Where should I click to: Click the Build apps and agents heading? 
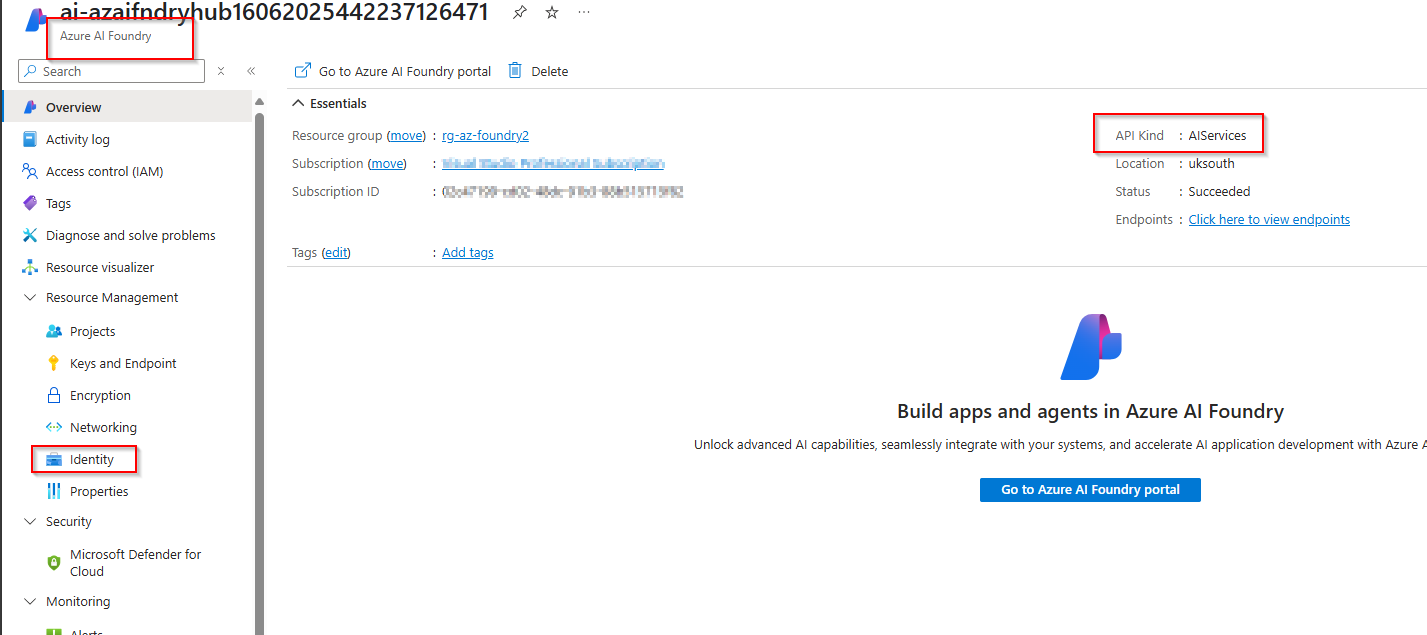[1090, 411]
